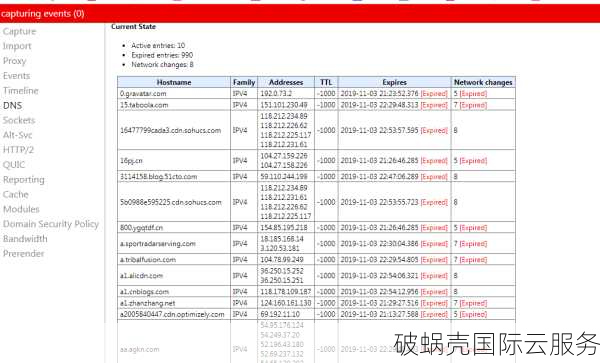This screenshot has height=363, width=600.
Task: Open Domain Security Policy page
Action: click(51, 224)
